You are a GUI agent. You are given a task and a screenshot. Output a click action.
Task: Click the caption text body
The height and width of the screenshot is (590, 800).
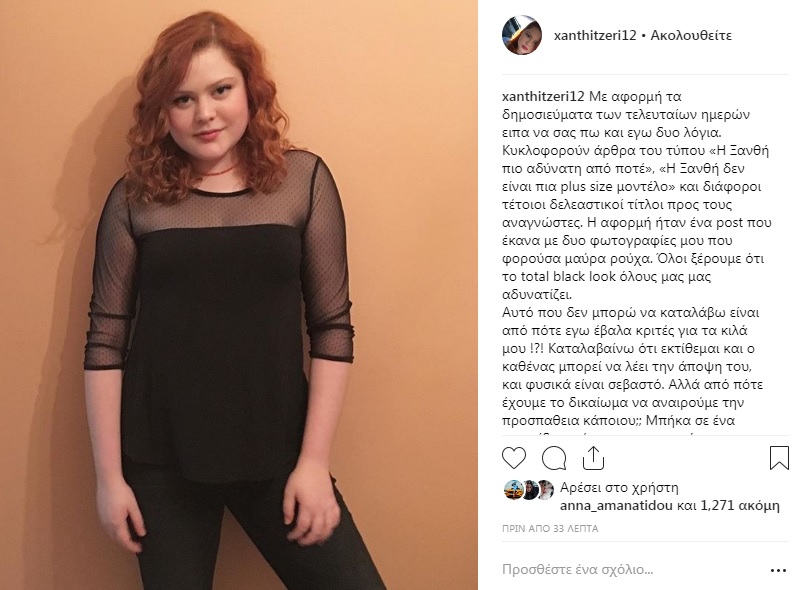coord(637,259)
